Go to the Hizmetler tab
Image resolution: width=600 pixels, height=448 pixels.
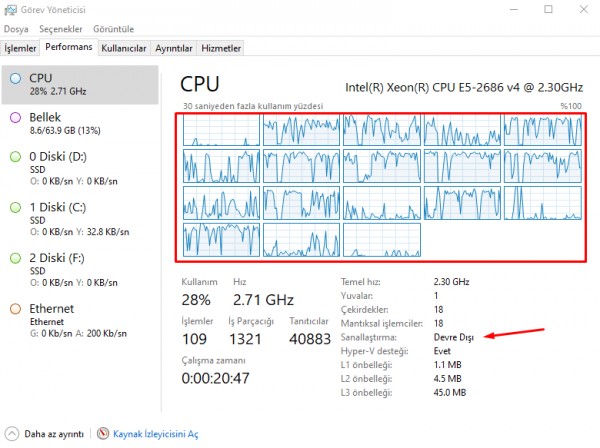[x=221, y=48]
